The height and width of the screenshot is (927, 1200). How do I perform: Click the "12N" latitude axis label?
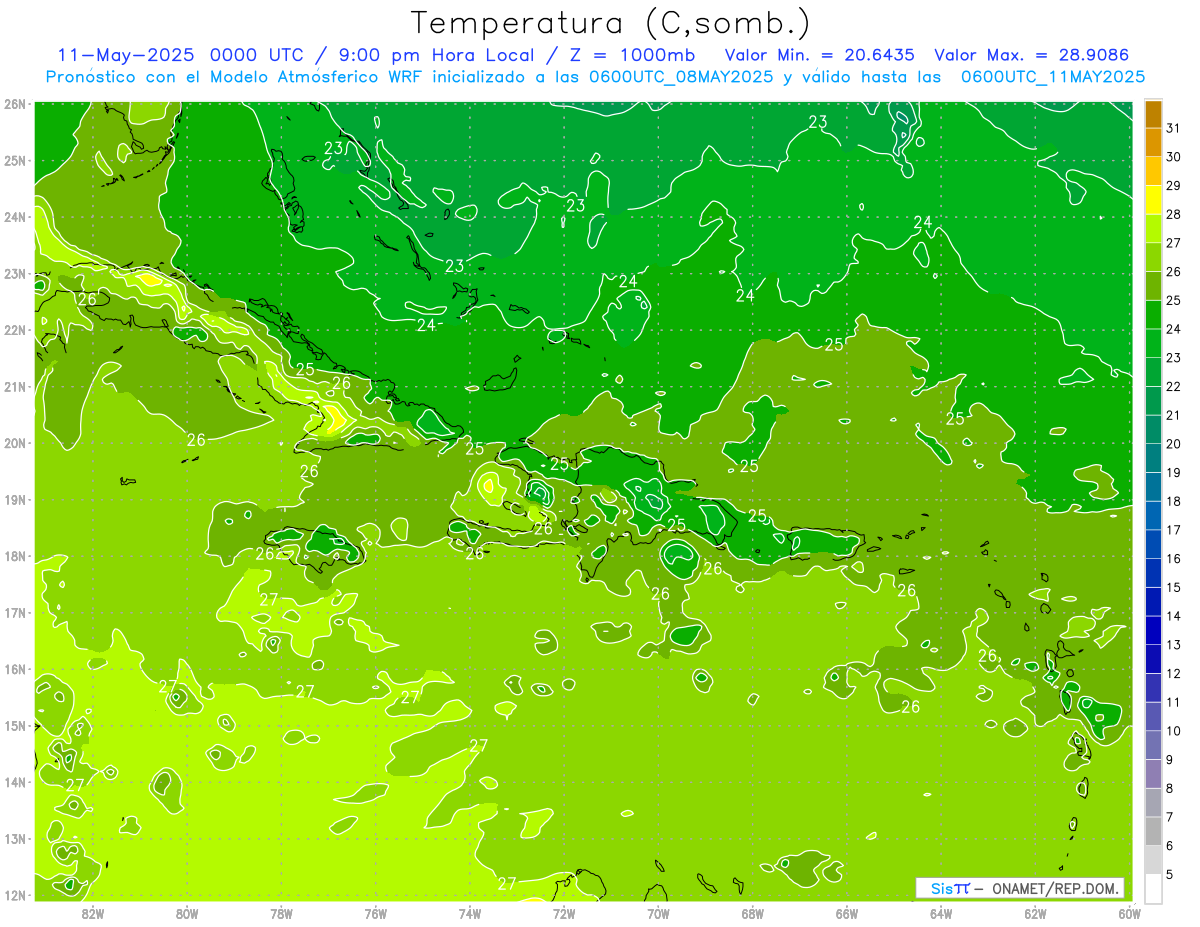15,895
